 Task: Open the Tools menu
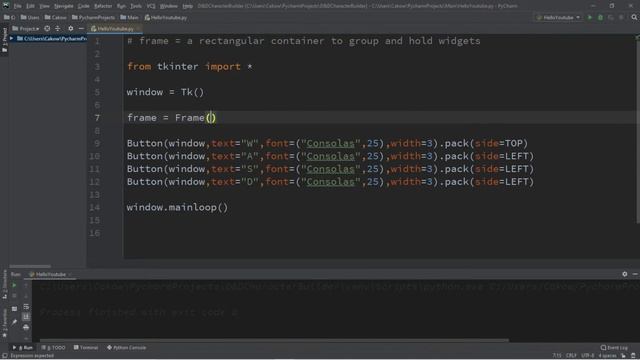point(136,6)
